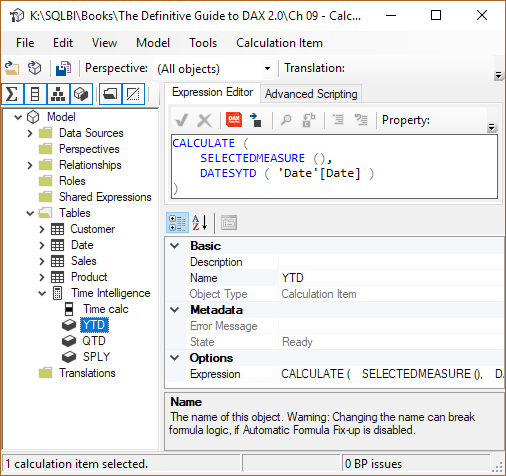506x476 pixels.
Task: Open the connect-to-database cube icon
Action: pyautogui.click(x=35, y=68)
